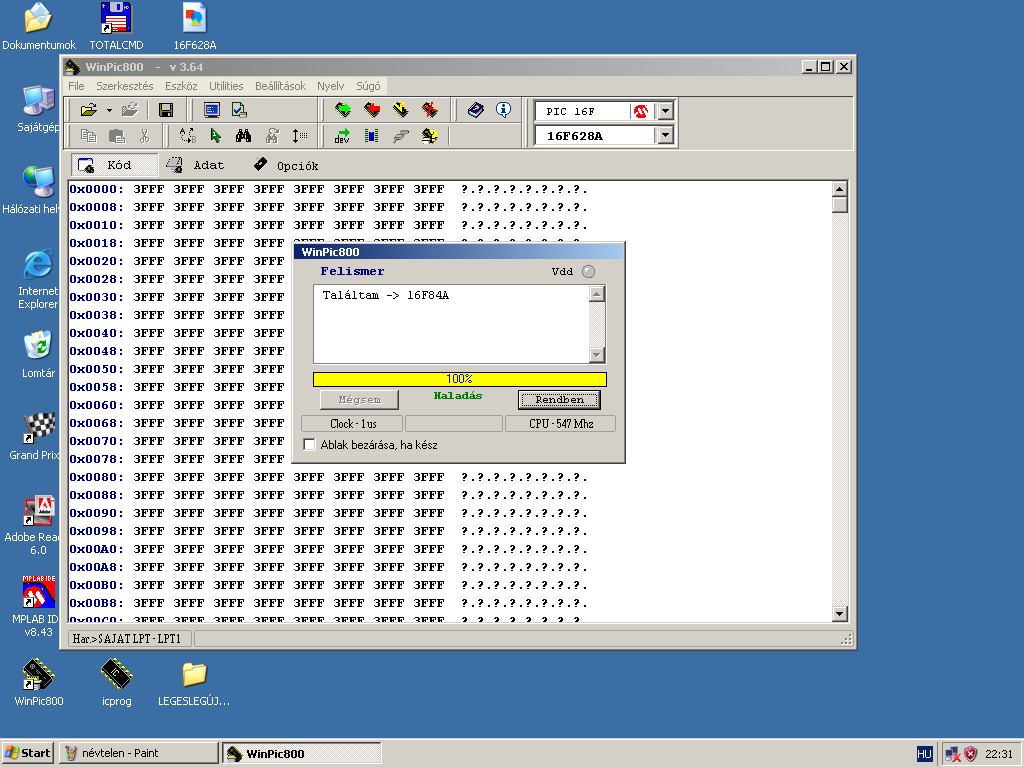Screen dimensions: 1024x768
Task: Enable 'Ablak bezárása, ha kész' checkbox
Action: (x=310, y=445)
